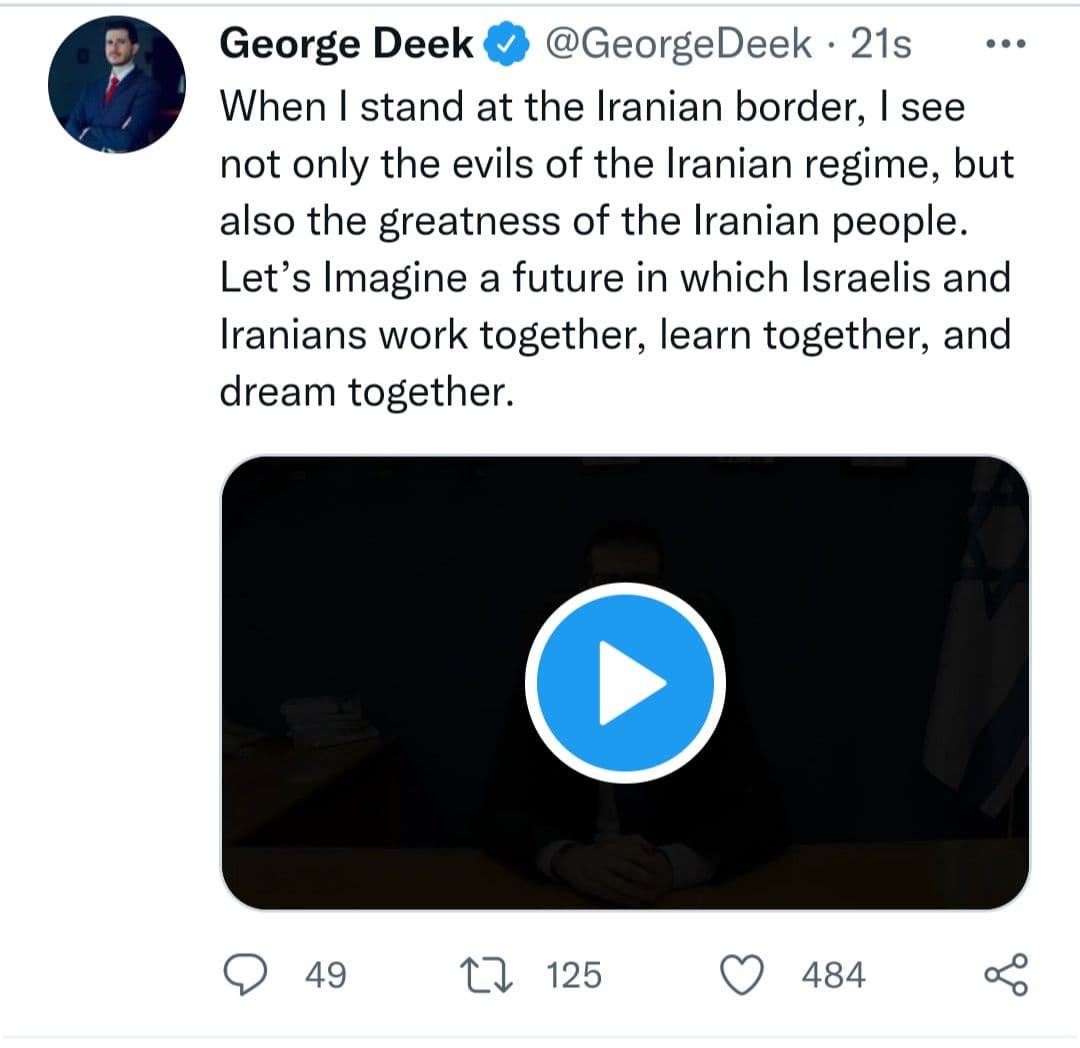Screen dimensions: 1080x1048
Task: Open George Deek's profile picture
Action: click(117, 85)
